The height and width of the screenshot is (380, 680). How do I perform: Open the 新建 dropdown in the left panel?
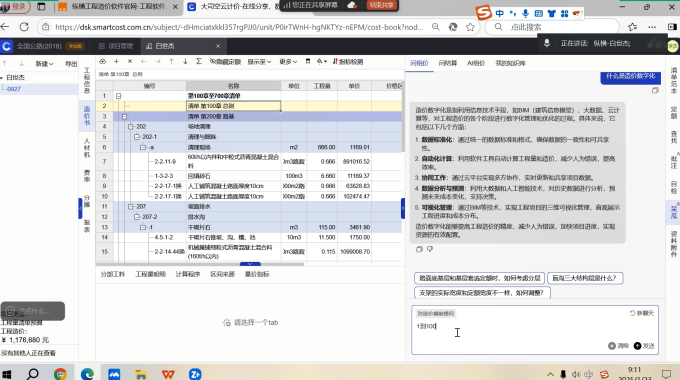coord(44,64)
